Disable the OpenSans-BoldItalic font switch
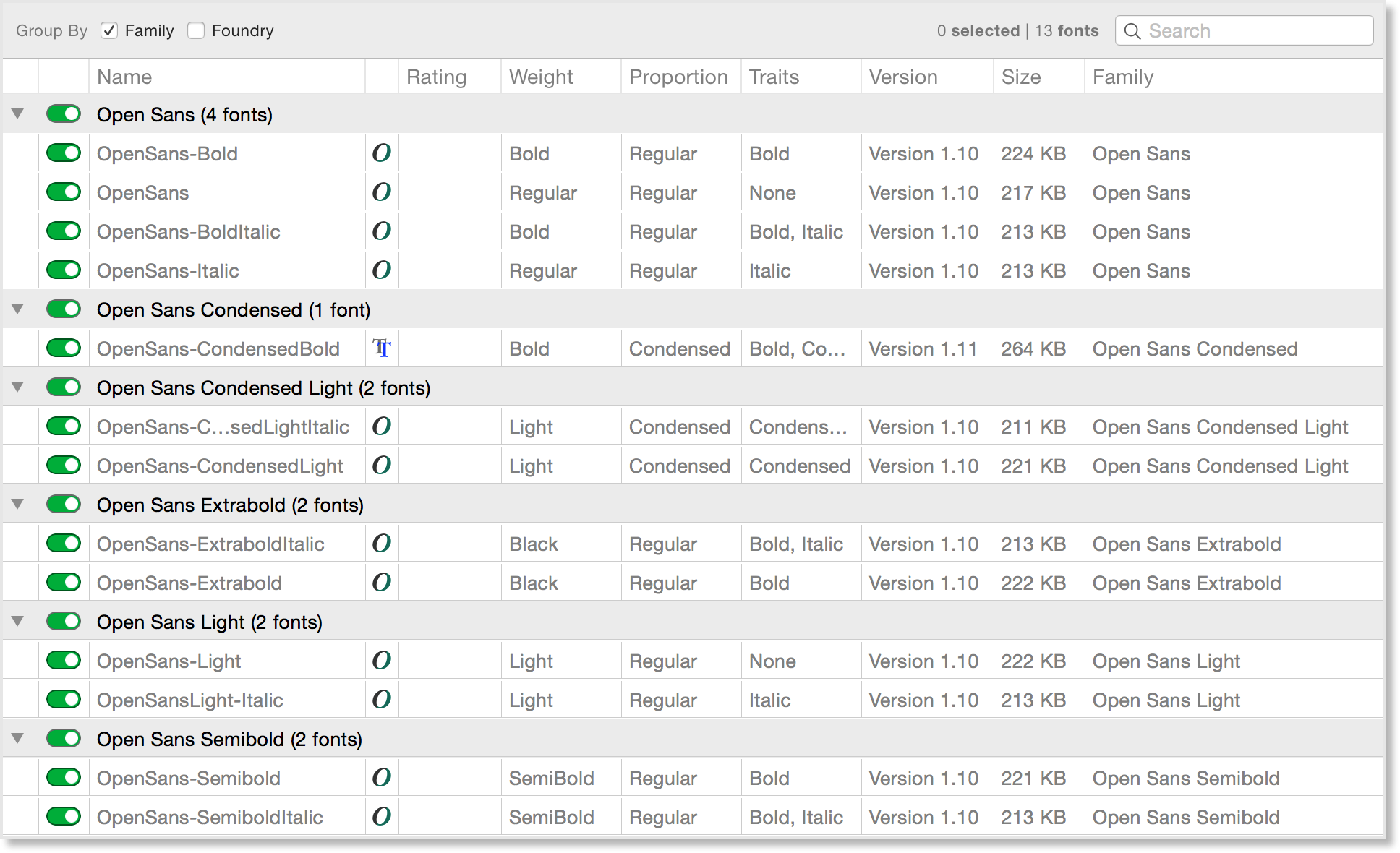1400x853 pixels. (x=64, y=231)
